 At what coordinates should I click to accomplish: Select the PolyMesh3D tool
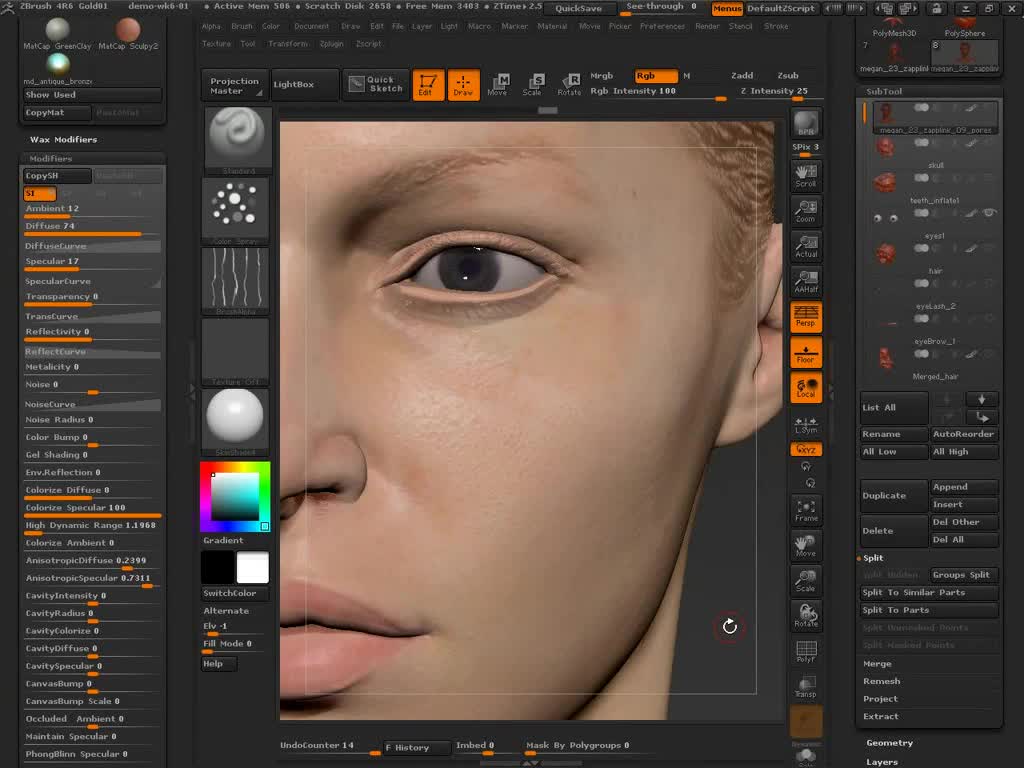(894, 28)
